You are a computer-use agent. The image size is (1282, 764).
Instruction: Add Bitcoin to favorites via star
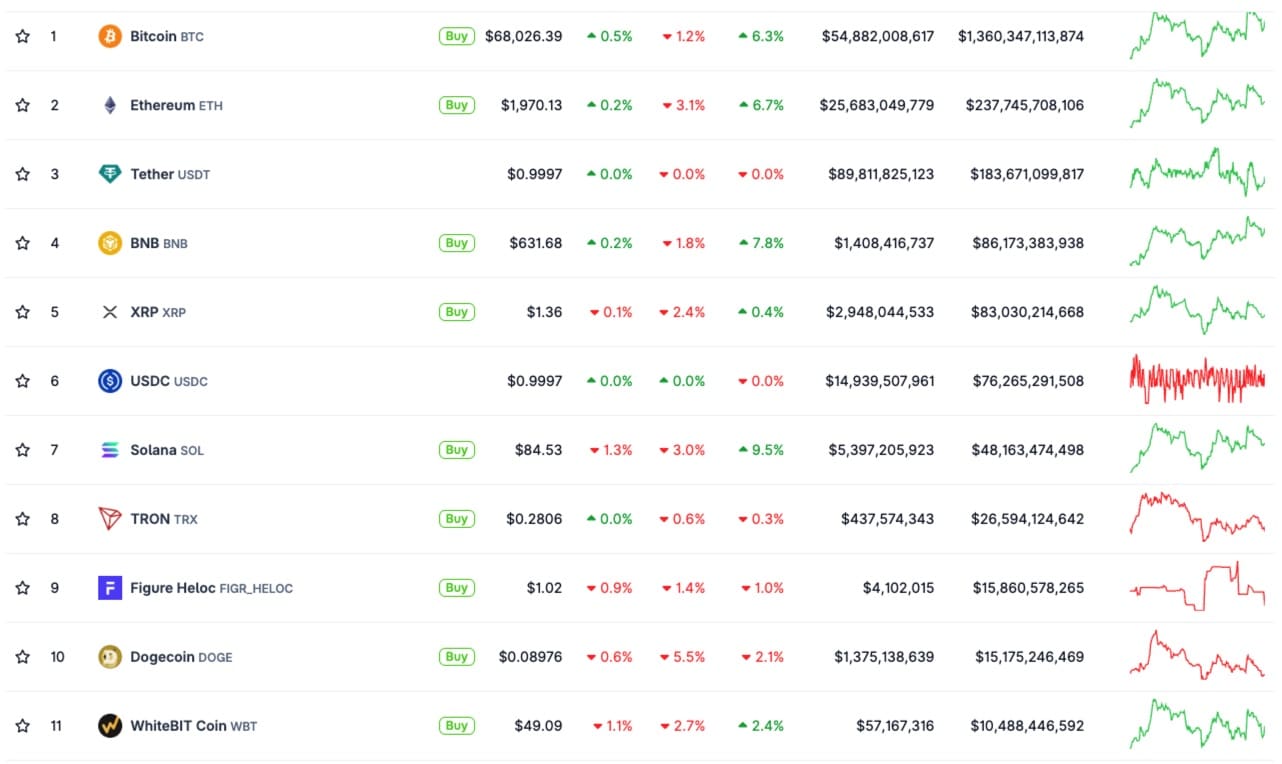click(22, 36)
